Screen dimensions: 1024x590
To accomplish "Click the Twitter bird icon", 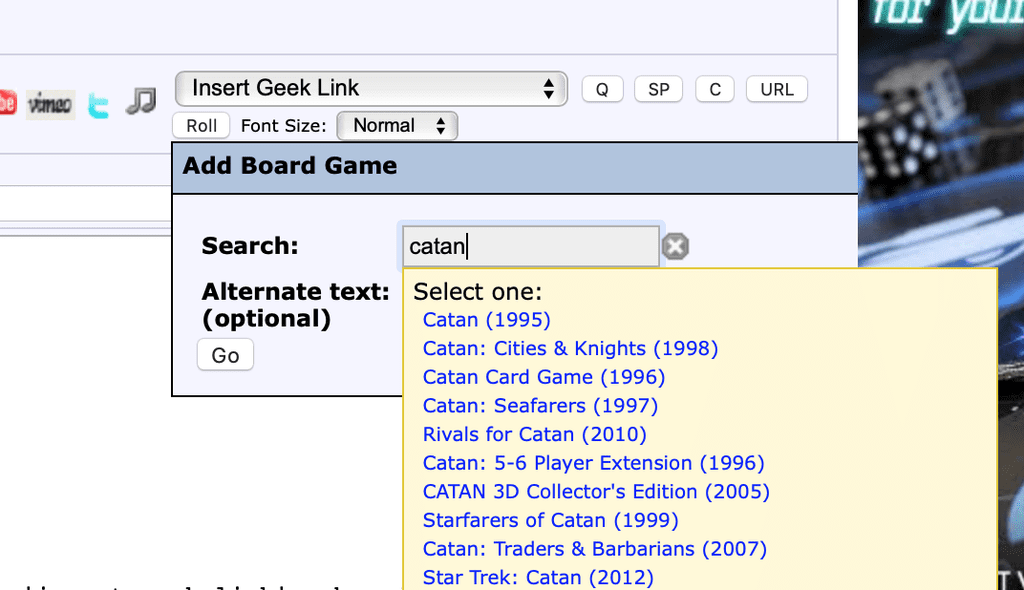I will [99, 105].
